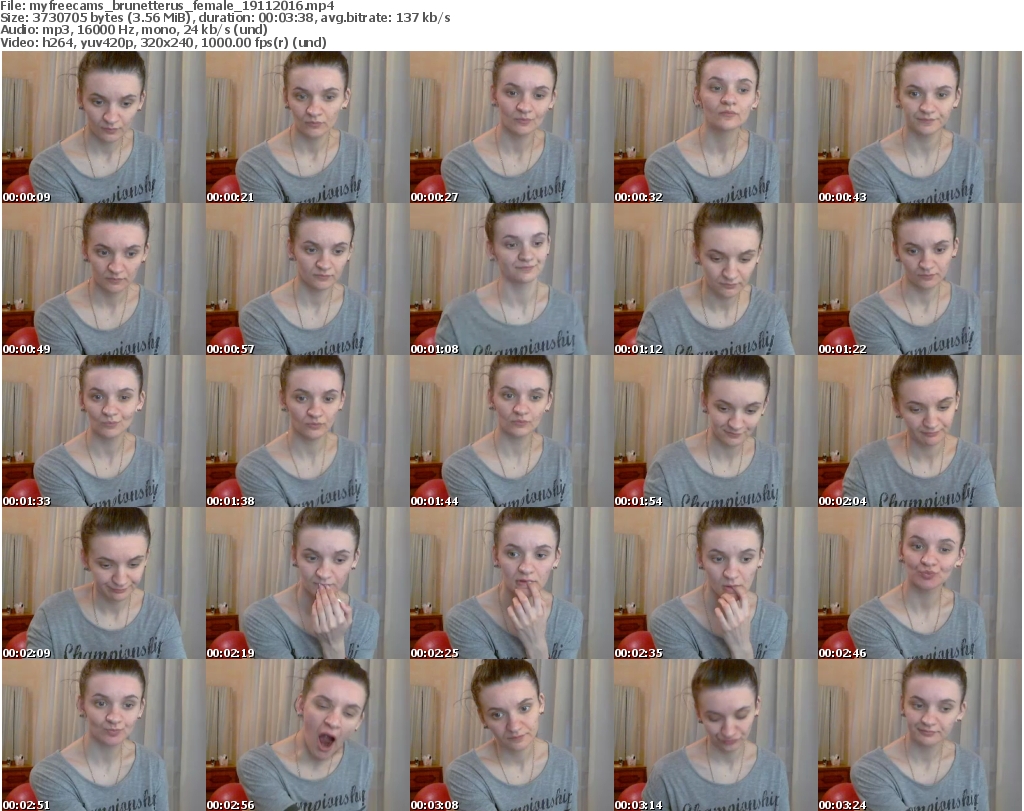Select the frame marked 00:02:04

(x=919, y=431)
